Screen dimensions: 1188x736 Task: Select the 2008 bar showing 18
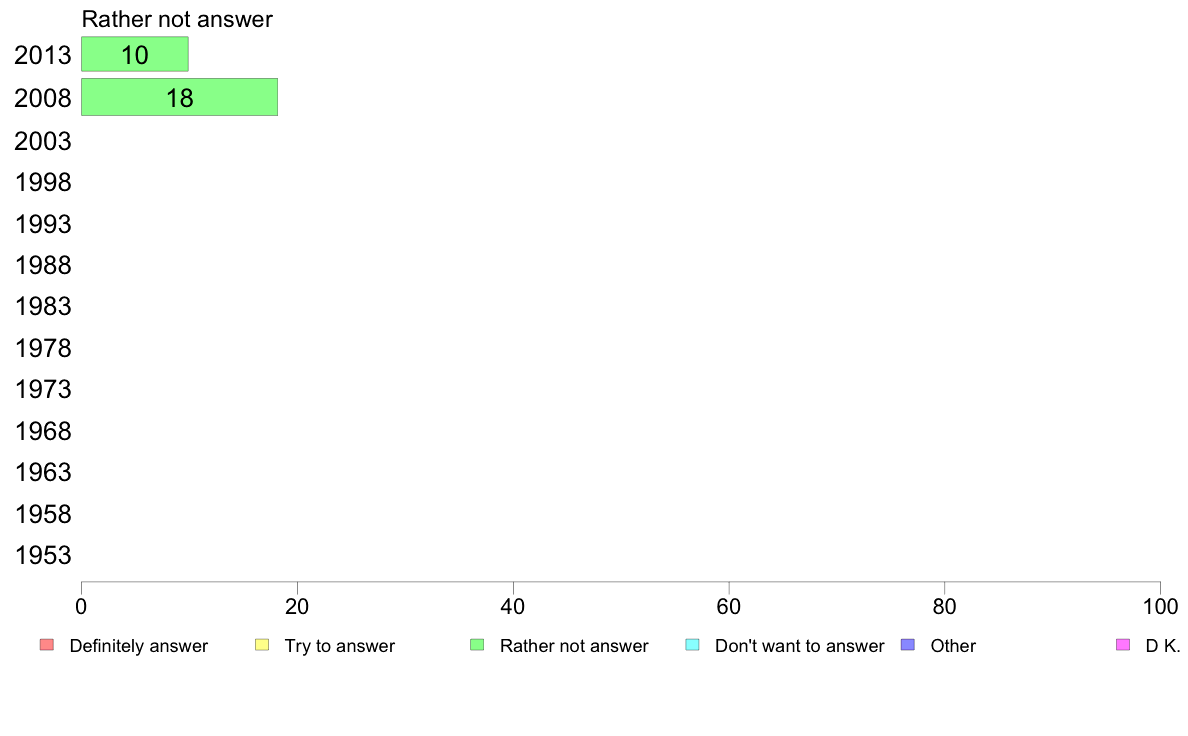180,97
